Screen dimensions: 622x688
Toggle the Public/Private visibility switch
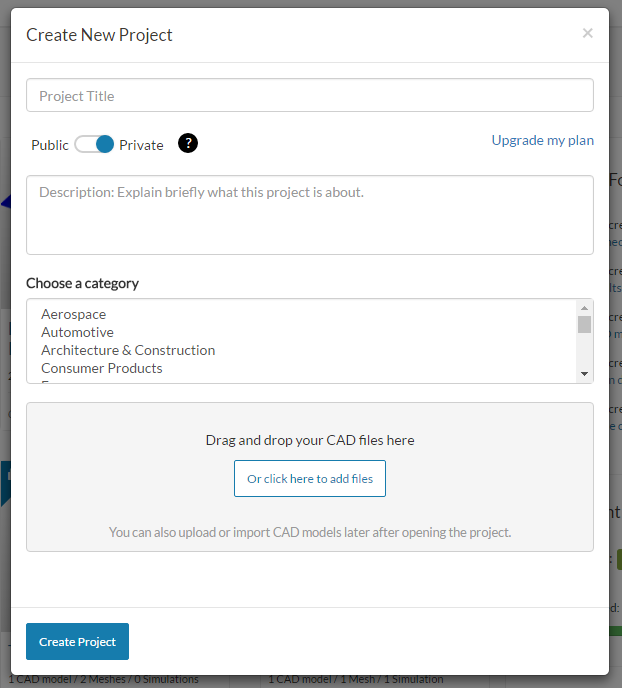(x=95, y=144)
